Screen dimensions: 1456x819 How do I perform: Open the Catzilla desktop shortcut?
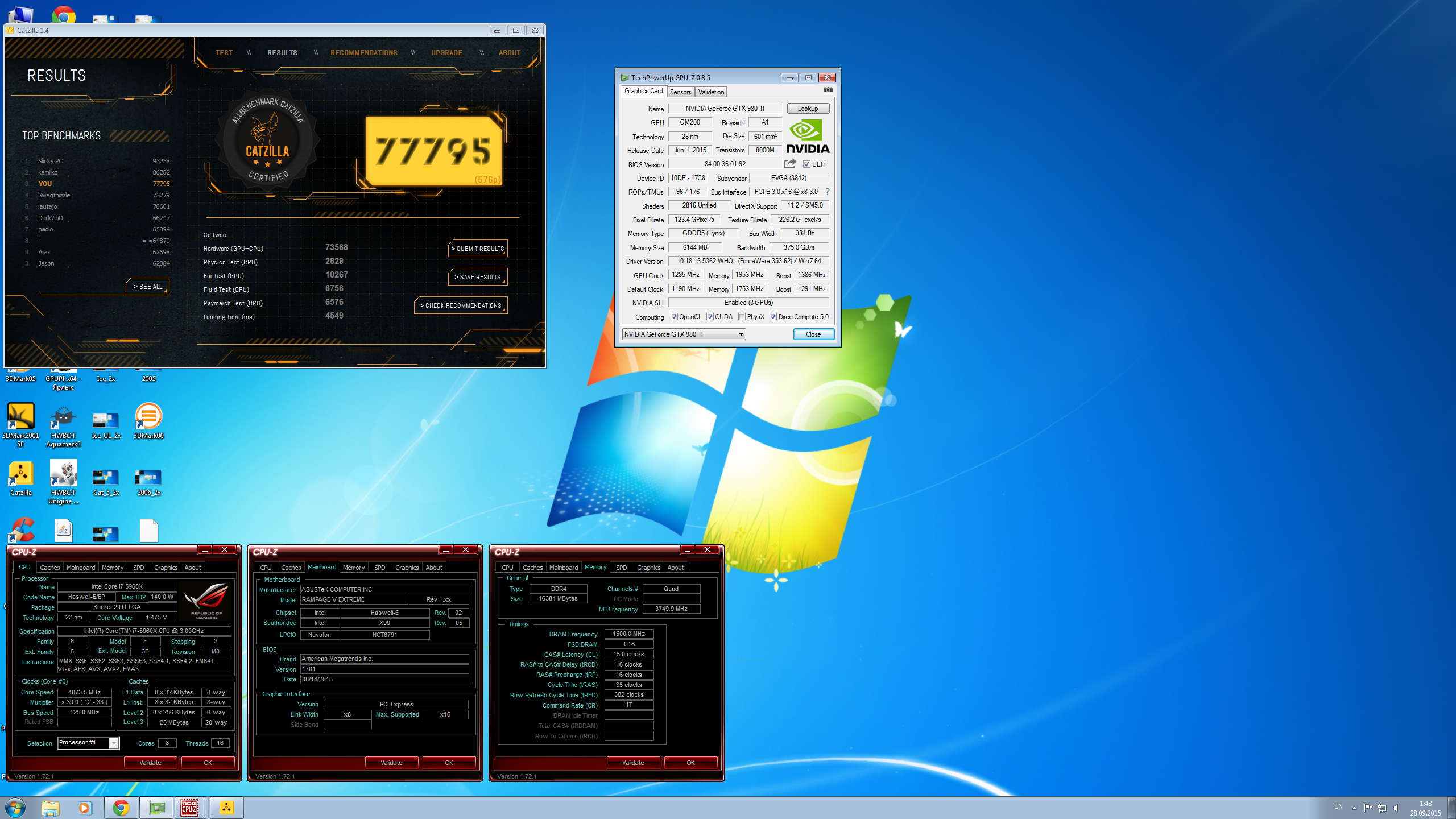coord(21,478)
